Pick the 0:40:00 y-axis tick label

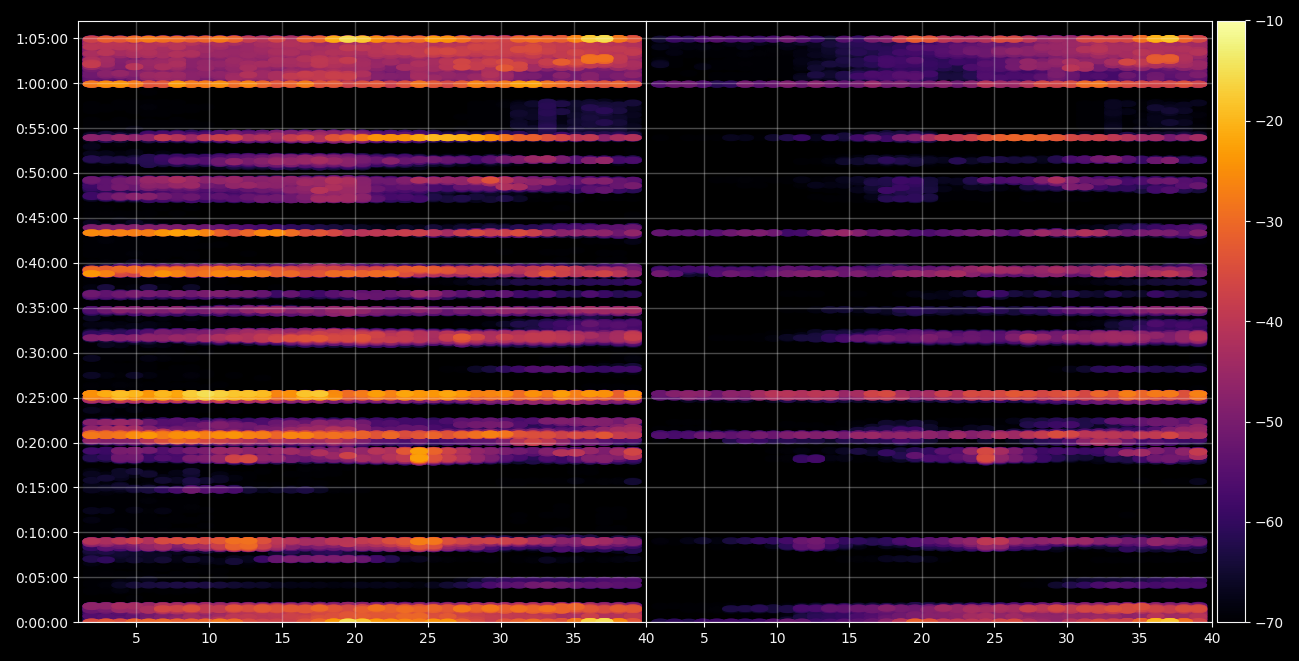click(x=42, y=263)
